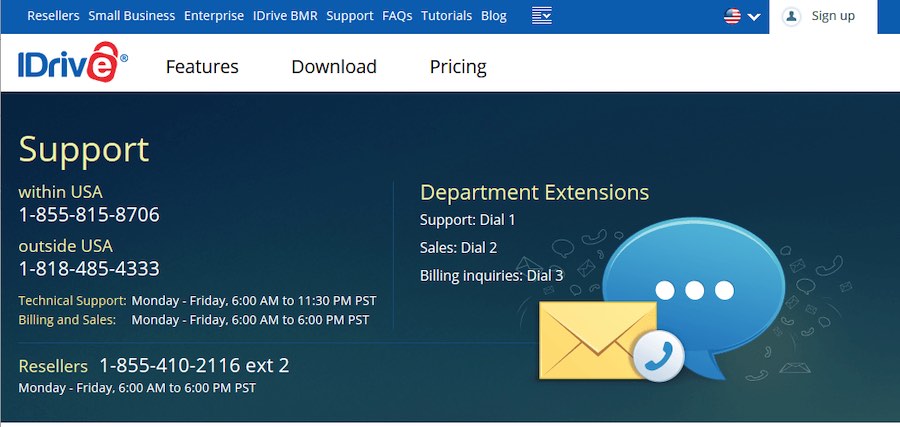Click the Resellers label above the hours

[53, 366]
